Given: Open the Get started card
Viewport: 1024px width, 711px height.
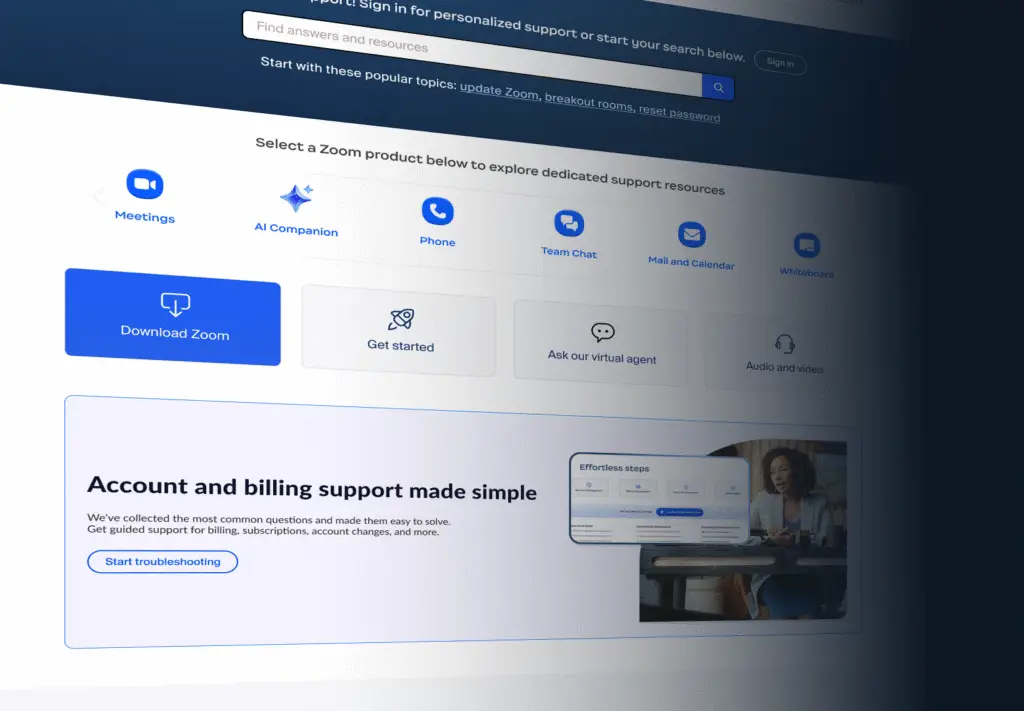Looking at the screenshot, I should (x=398, y=331).
